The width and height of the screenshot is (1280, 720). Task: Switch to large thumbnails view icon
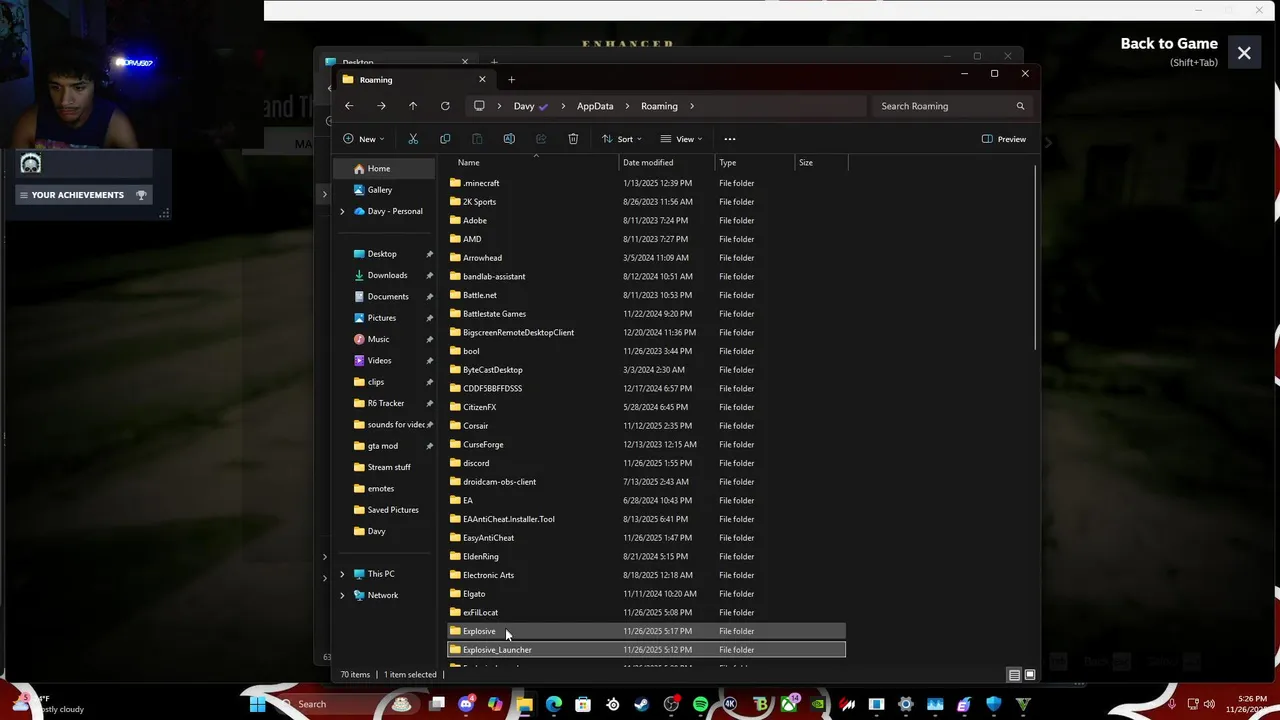[1030, 675]
